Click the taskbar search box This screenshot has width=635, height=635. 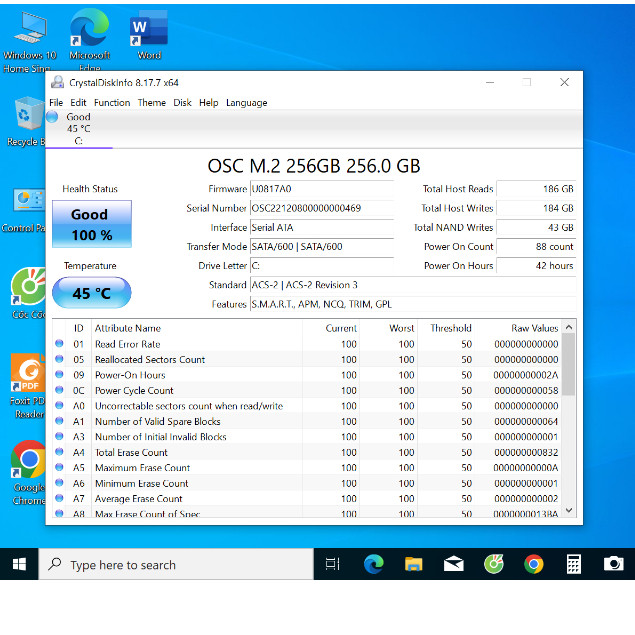[x=176, y=564]
